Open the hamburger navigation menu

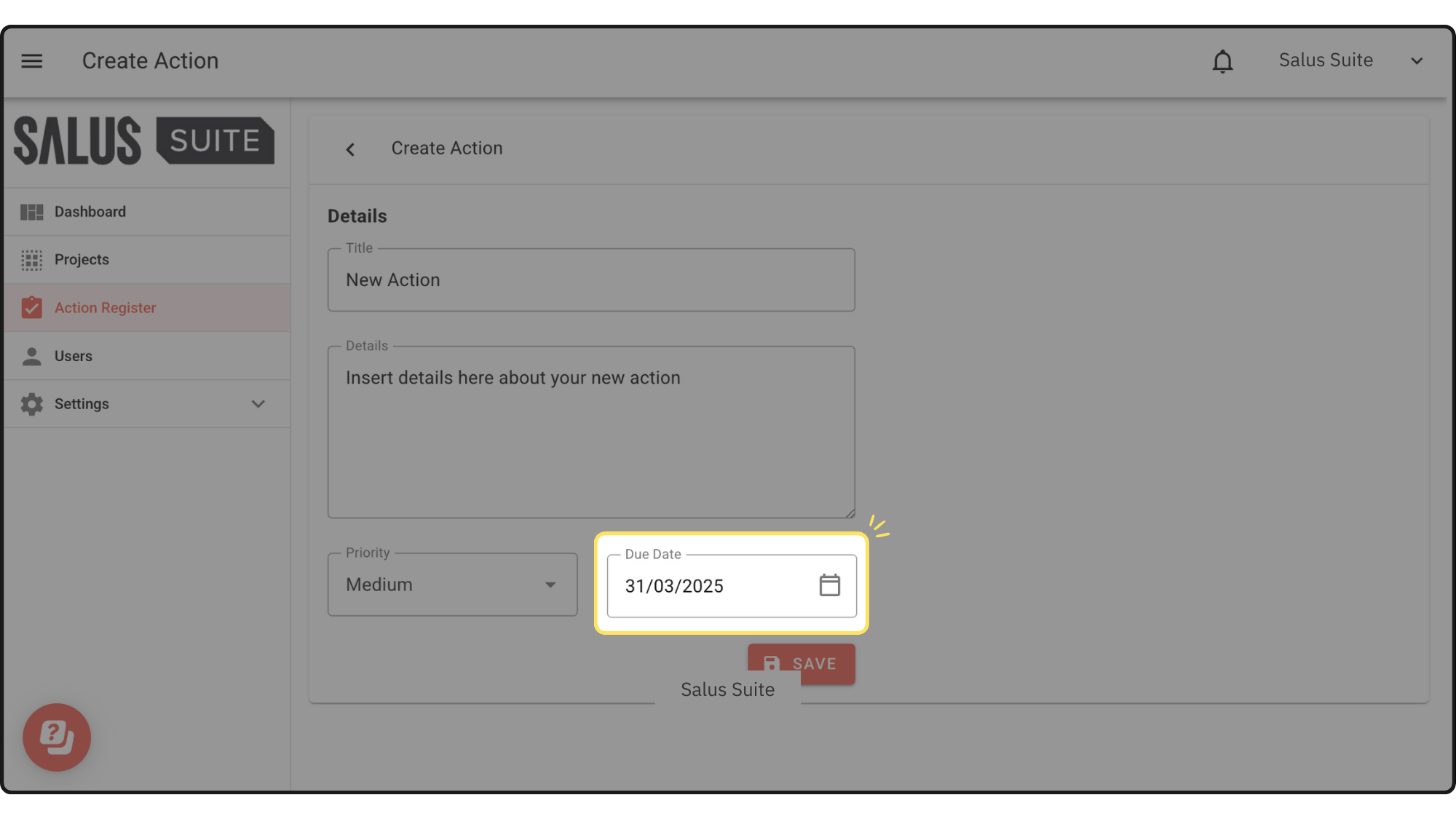point(31,61)
